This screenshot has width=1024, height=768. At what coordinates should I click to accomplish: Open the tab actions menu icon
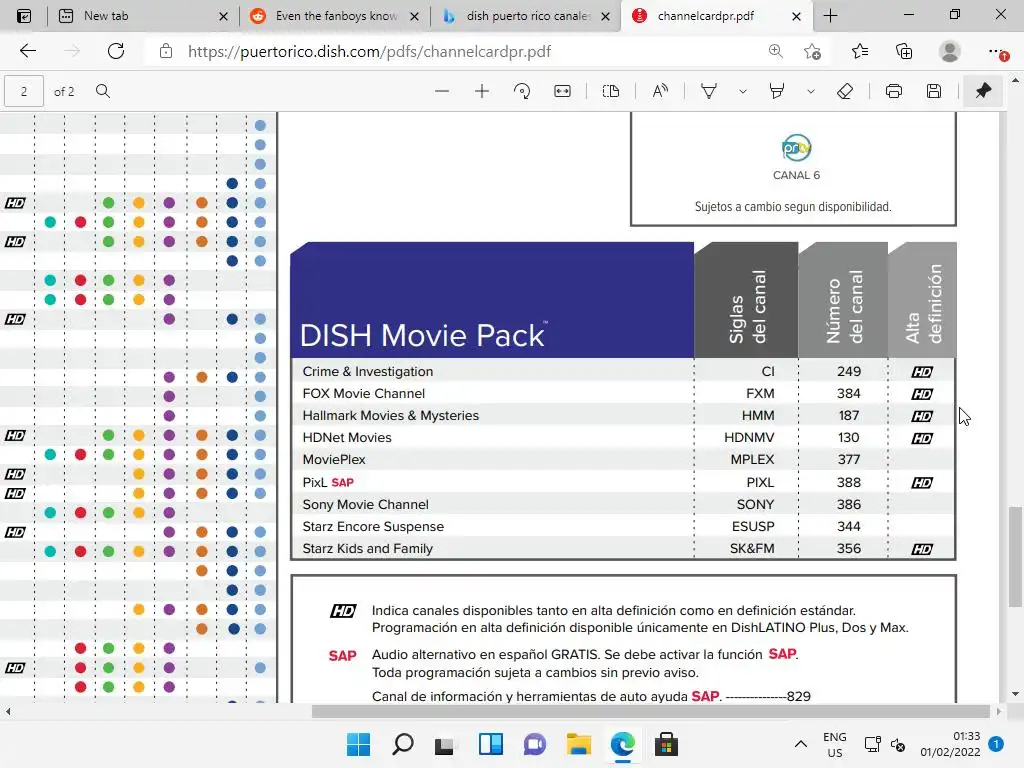coord(24,16)
